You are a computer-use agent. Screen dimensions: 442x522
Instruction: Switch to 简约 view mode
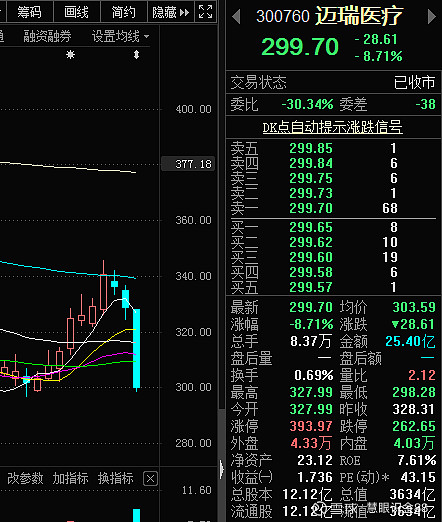[124, 12]
